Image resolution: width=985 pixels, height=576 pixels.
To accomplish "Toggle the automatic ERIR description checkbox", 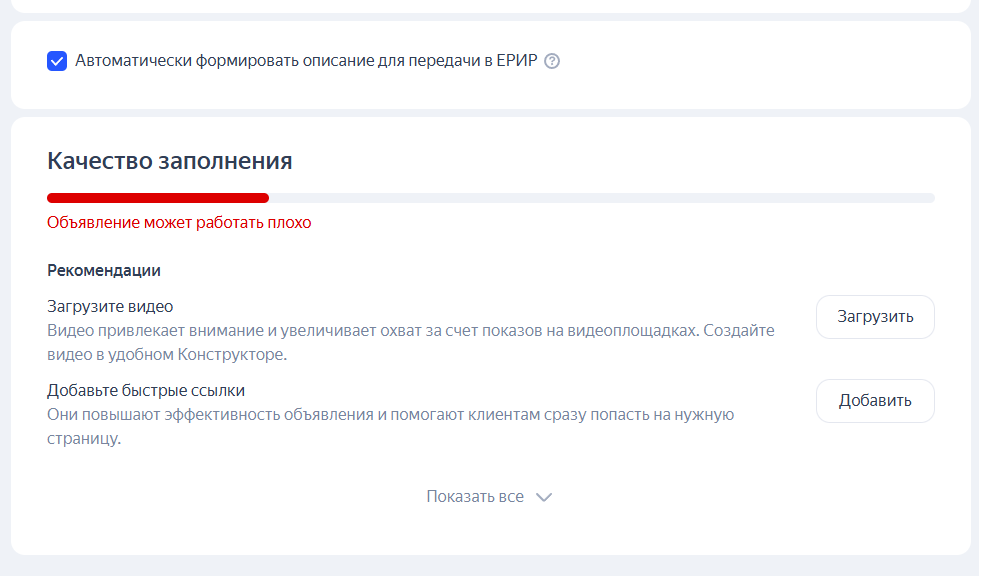I will 57,61.
